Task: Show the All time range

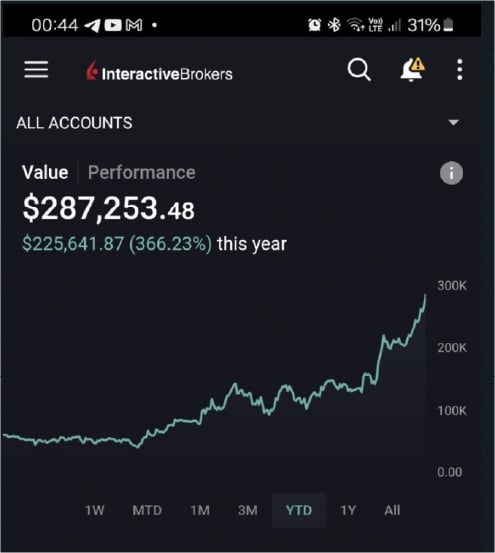Action: click(392, 510)
